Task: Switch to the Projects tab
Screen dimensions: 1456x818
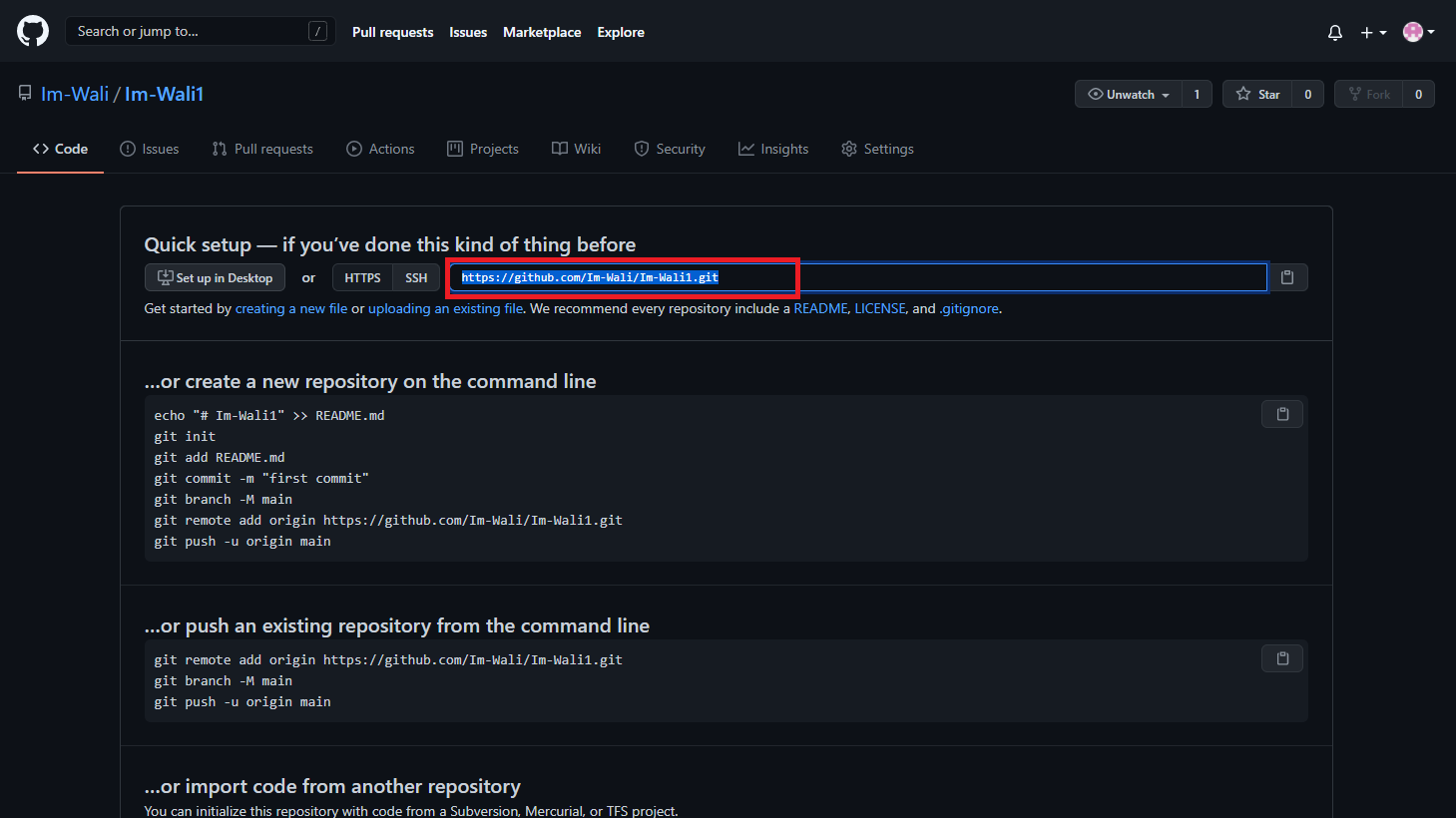Action: pos(483,149)
